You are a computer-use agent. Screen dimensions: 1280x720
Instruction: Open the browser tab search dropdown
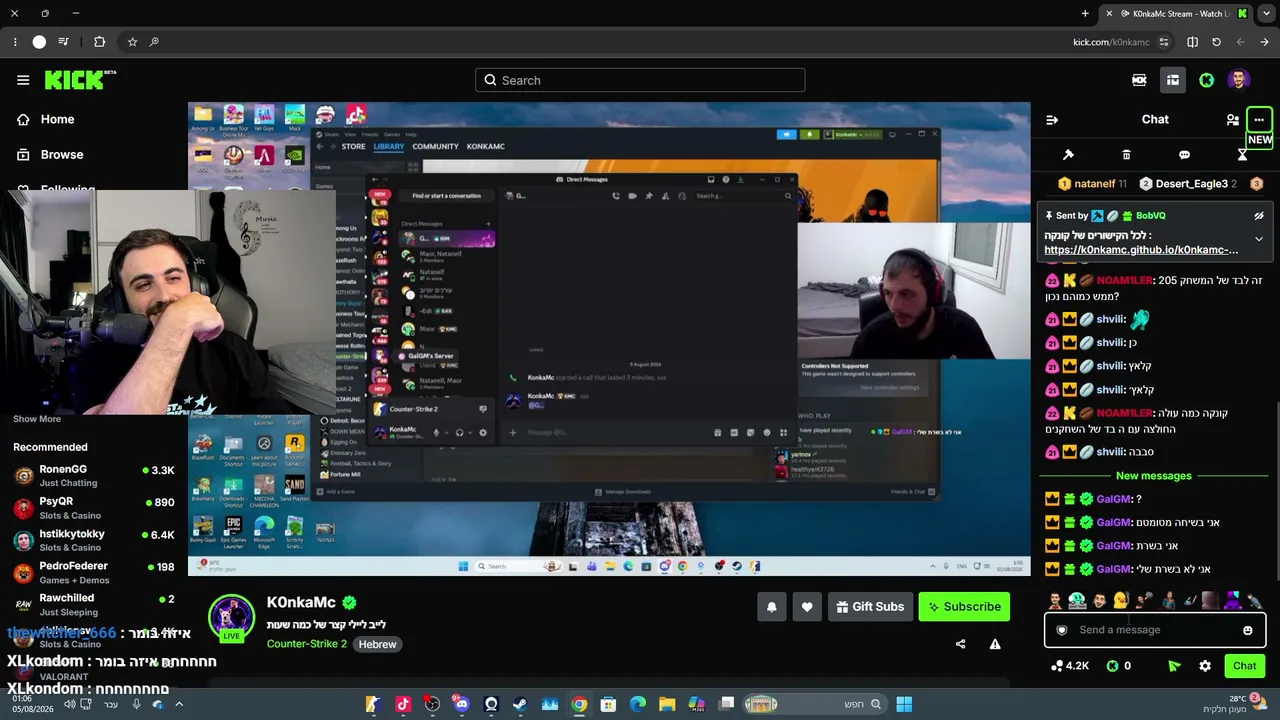pos(1265,13)
